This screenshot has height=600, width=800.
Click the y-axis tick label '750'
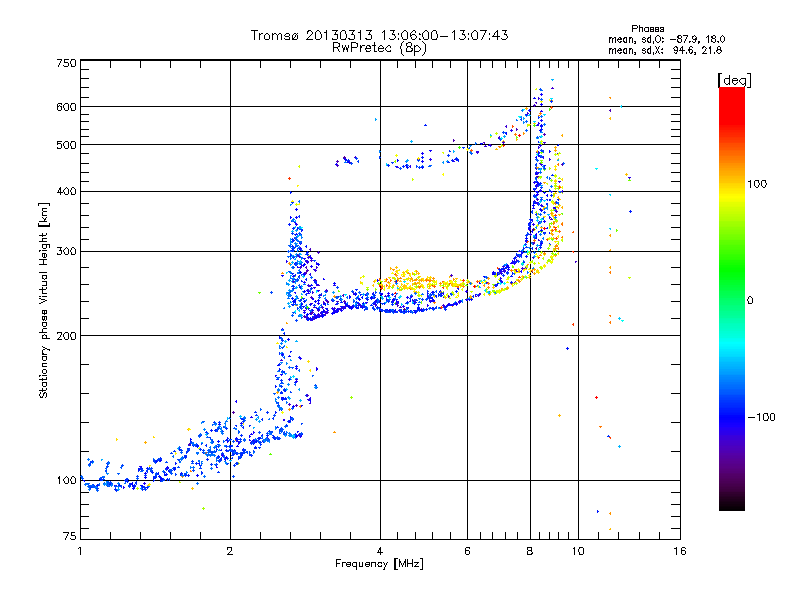tap(66, 63)
